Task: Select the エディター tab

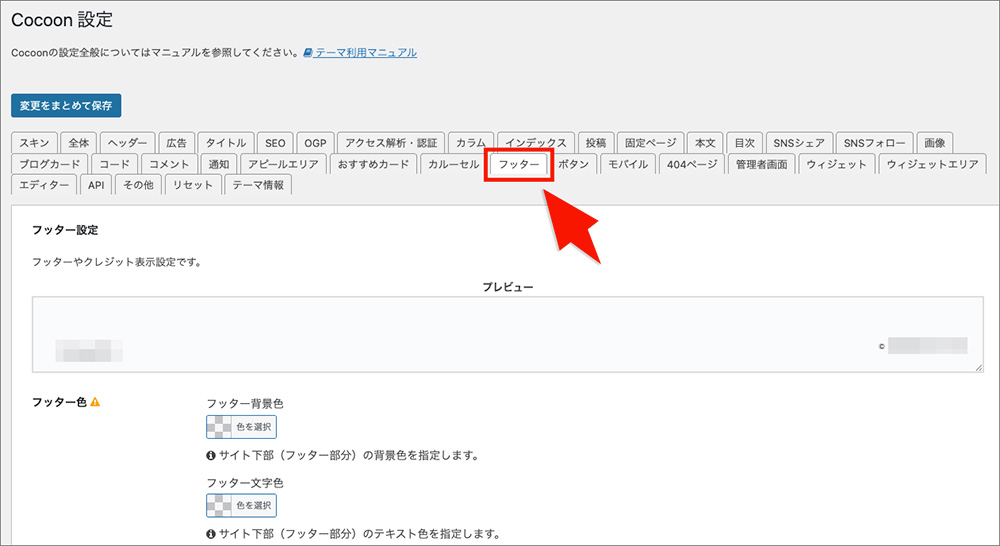Action: coord(44,185)
